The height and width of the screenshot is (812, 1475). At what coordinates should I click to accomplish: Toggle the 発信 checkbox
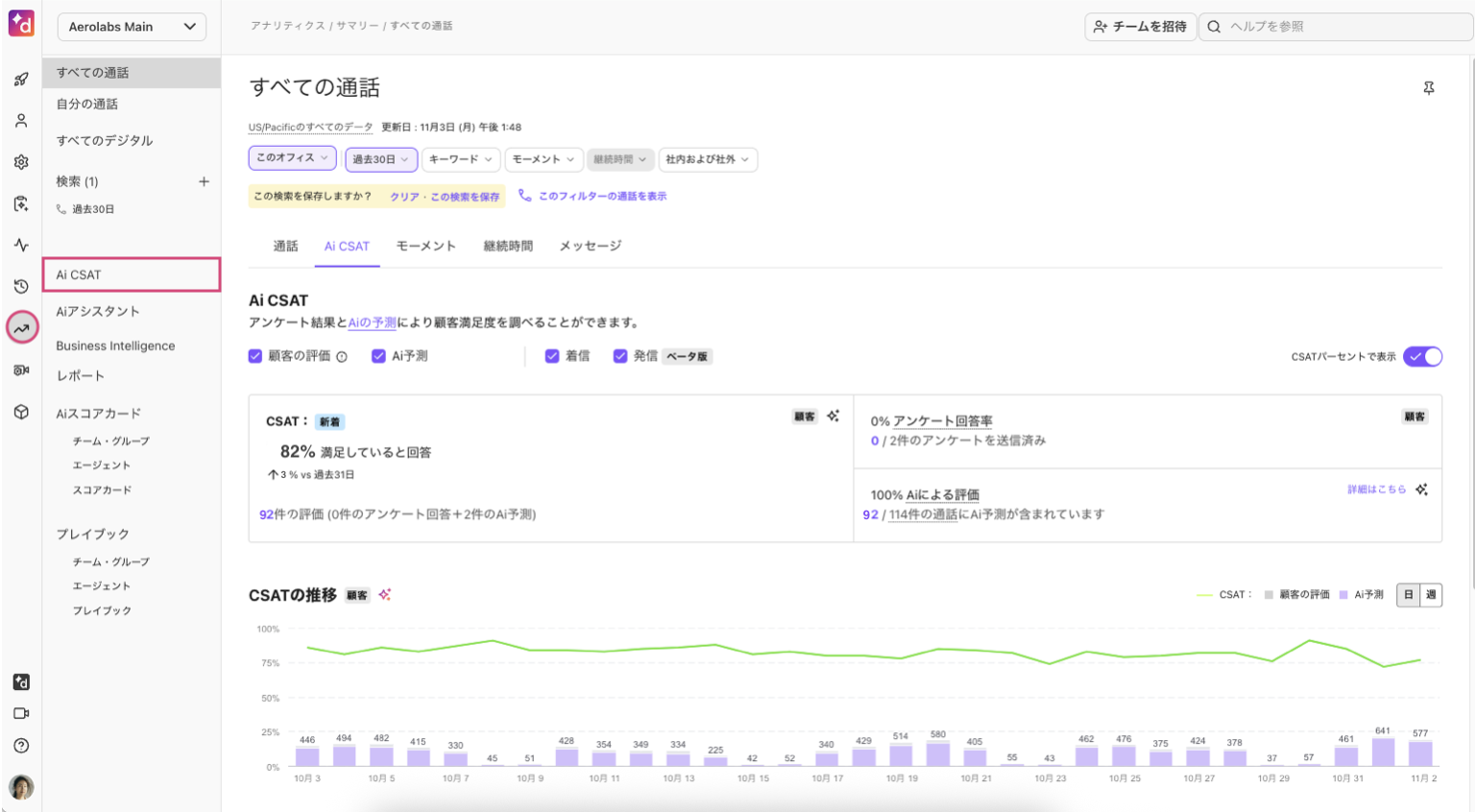tap(620, 356)
